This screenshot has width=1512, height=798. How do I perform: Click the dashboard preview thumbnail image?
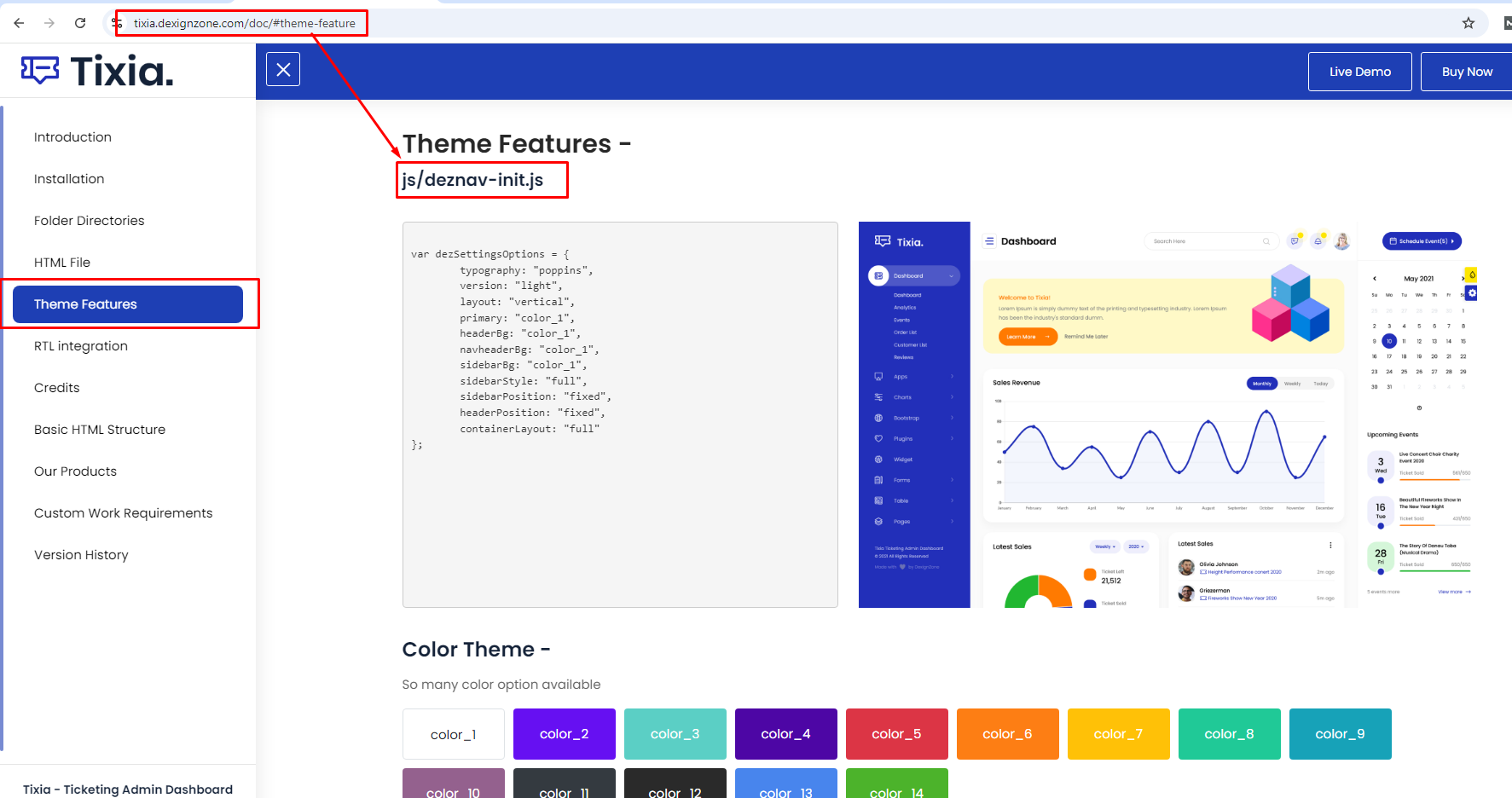coord(1168,414)
